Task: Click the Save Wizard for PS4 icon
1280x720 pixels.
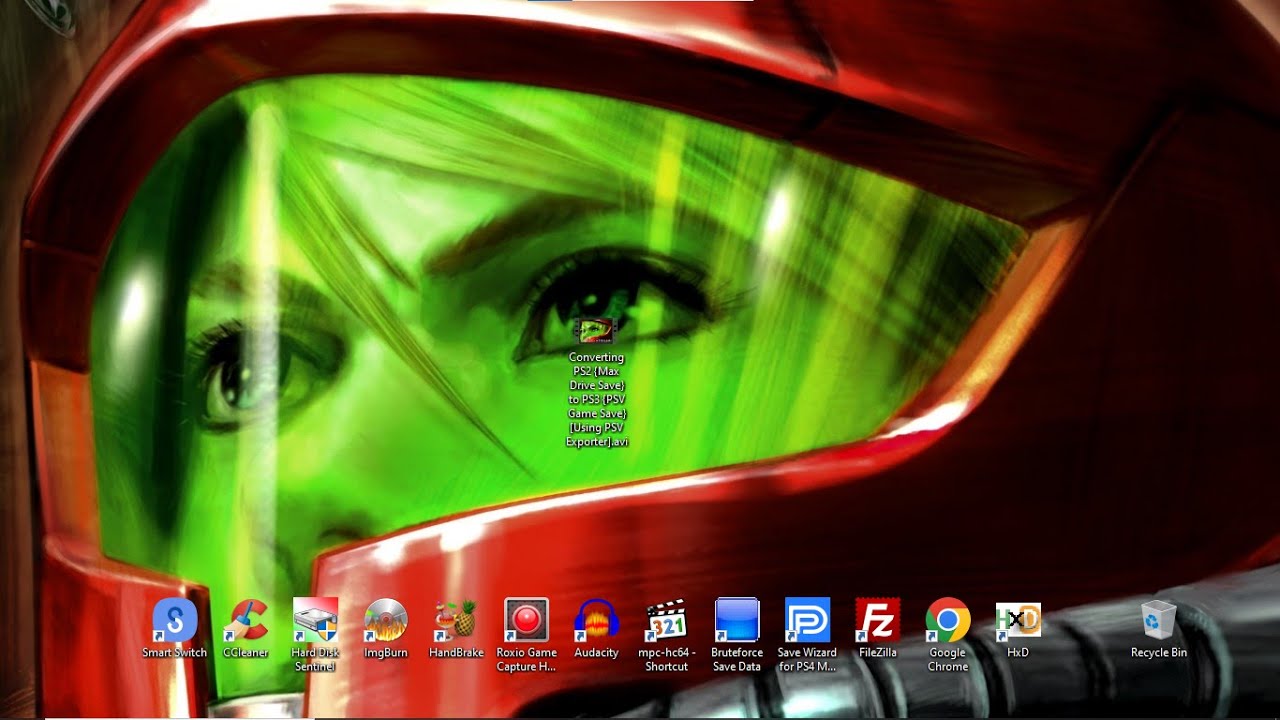Action: point(807,621)
